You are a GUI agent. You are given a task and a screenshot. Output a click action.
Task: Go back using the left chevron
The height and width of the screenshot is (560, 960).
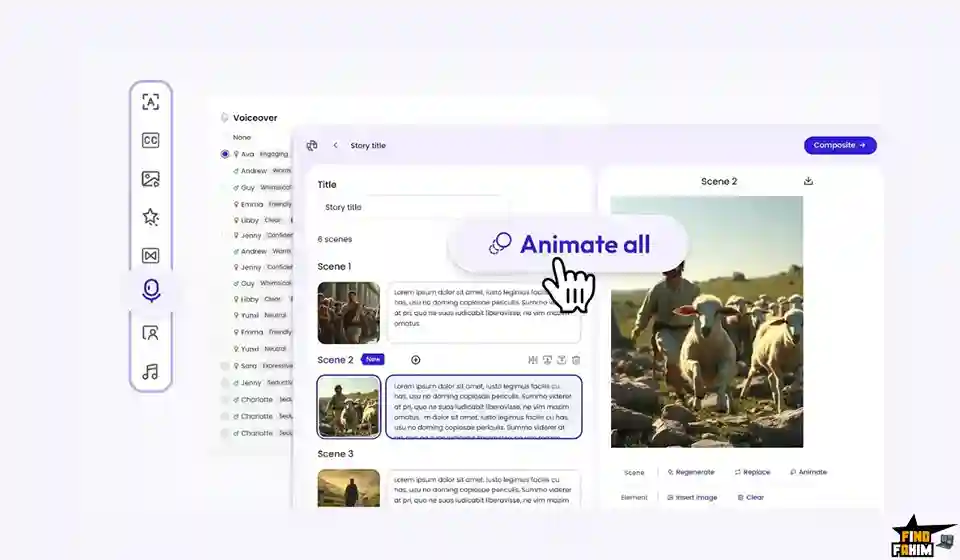pos(336,146)
